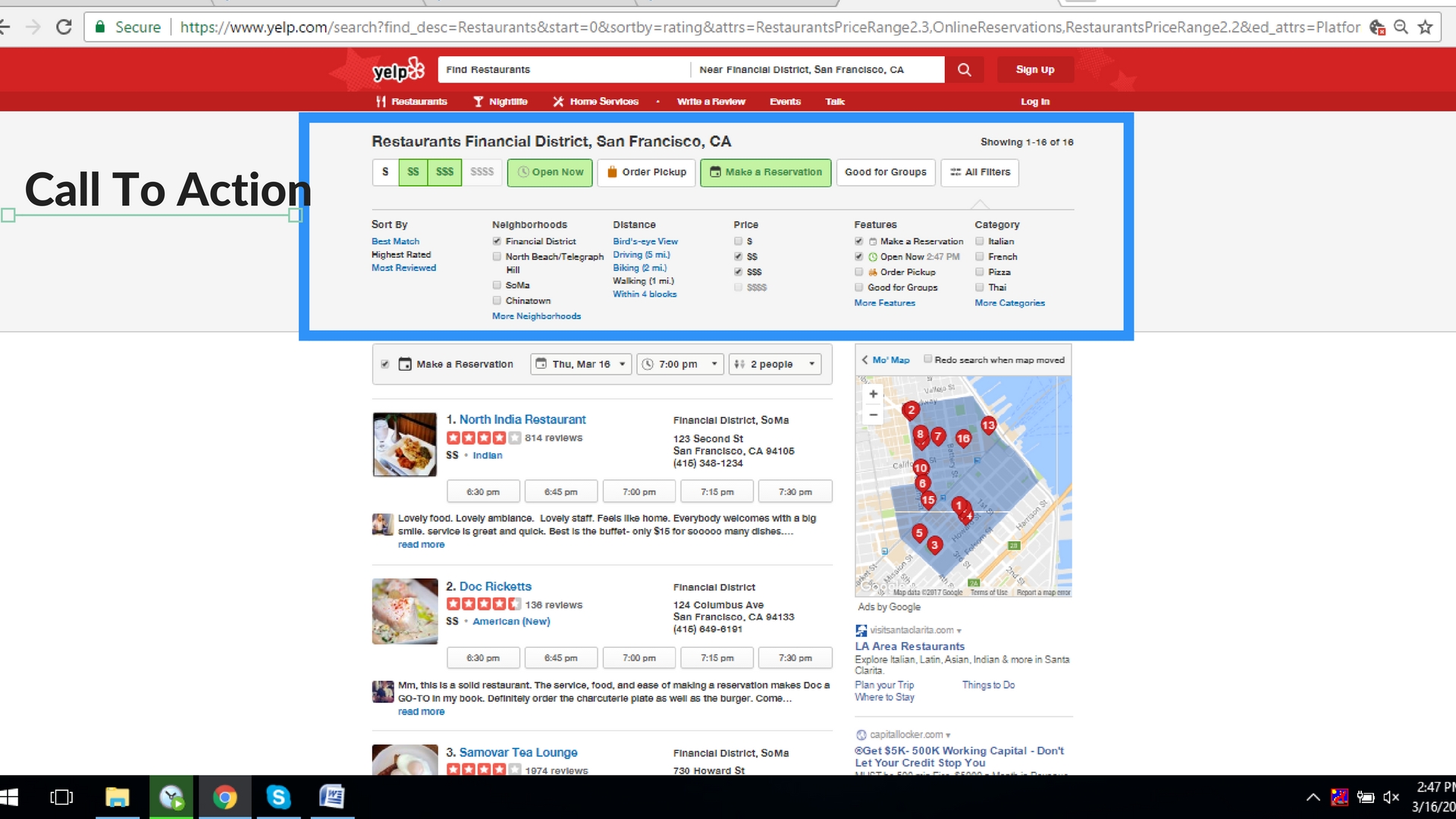Collapse the map with Mo' Map

tap(886, 360)
